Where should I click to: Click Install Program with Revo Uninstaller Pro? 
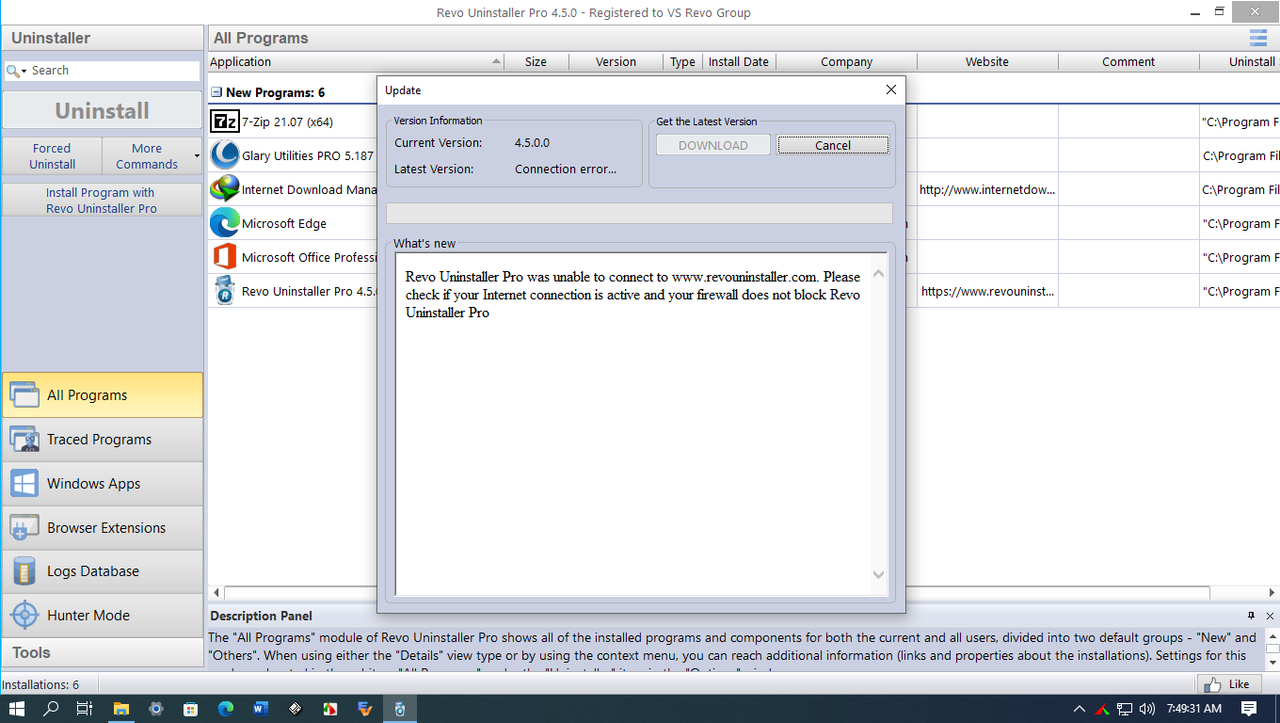click(102, 200)
